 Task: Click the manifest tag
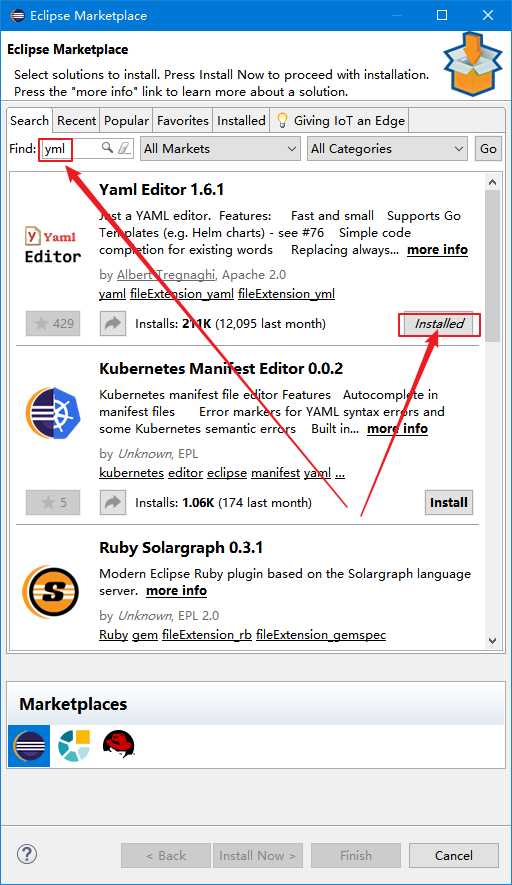[x=275, y=472]
